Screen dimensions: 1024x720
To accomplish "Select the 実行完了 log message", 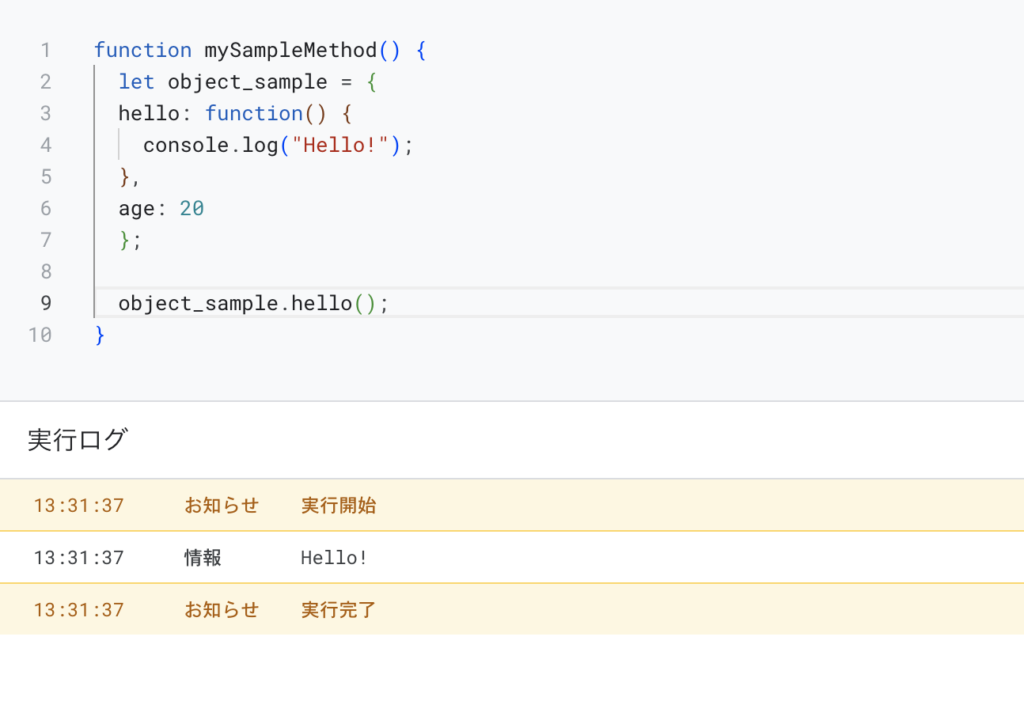I will pos(338,610).
